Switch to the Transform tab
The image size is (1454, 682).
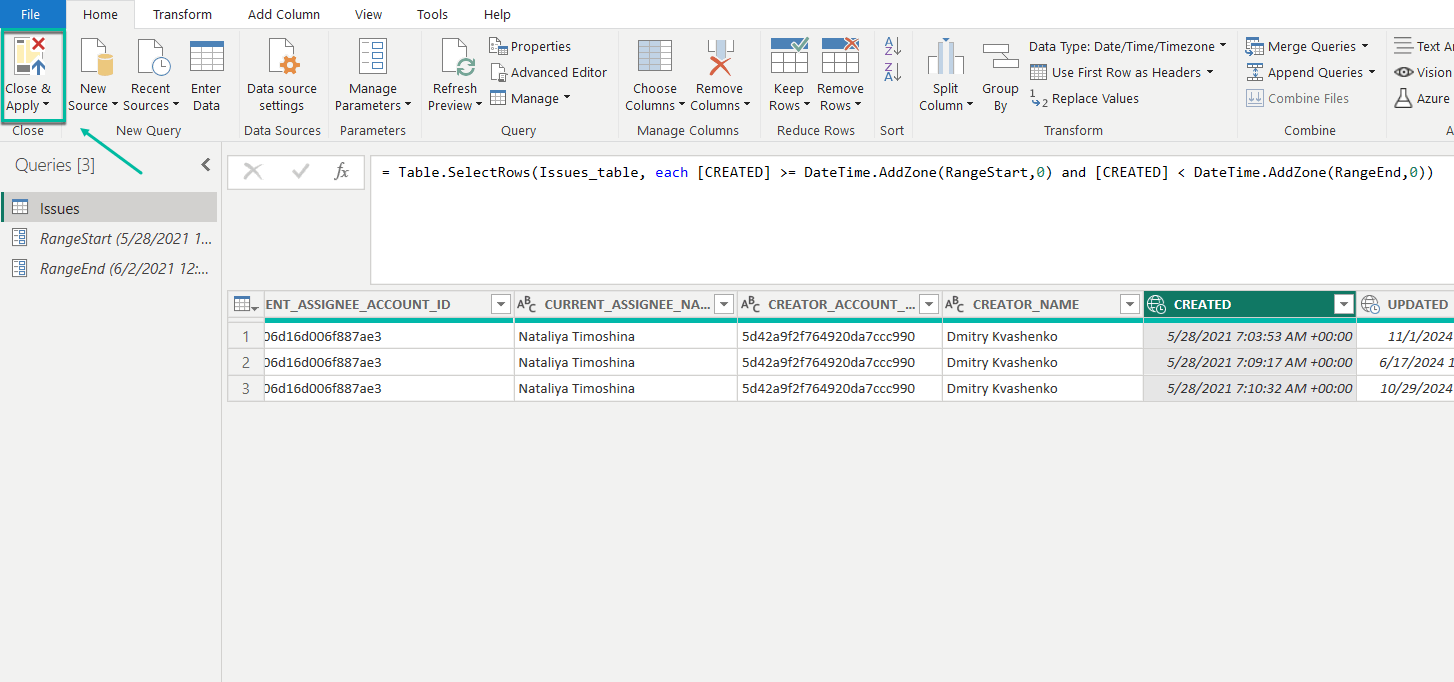pyautogui.click(x=182, y=14)
